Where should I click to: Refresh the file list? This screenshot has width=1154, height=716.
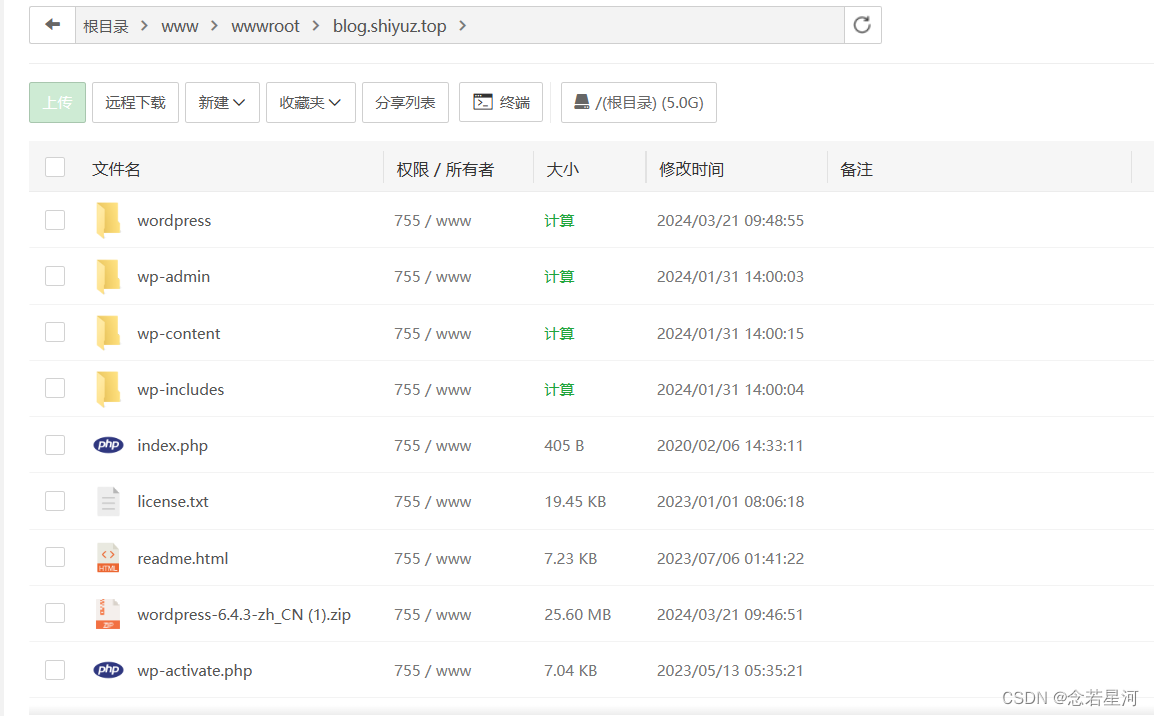862,25
